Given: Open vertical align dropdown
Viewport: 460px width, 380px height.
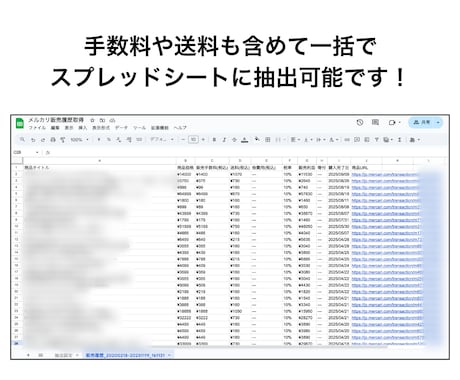Looking at the screenshot, I should pos(307,140).
